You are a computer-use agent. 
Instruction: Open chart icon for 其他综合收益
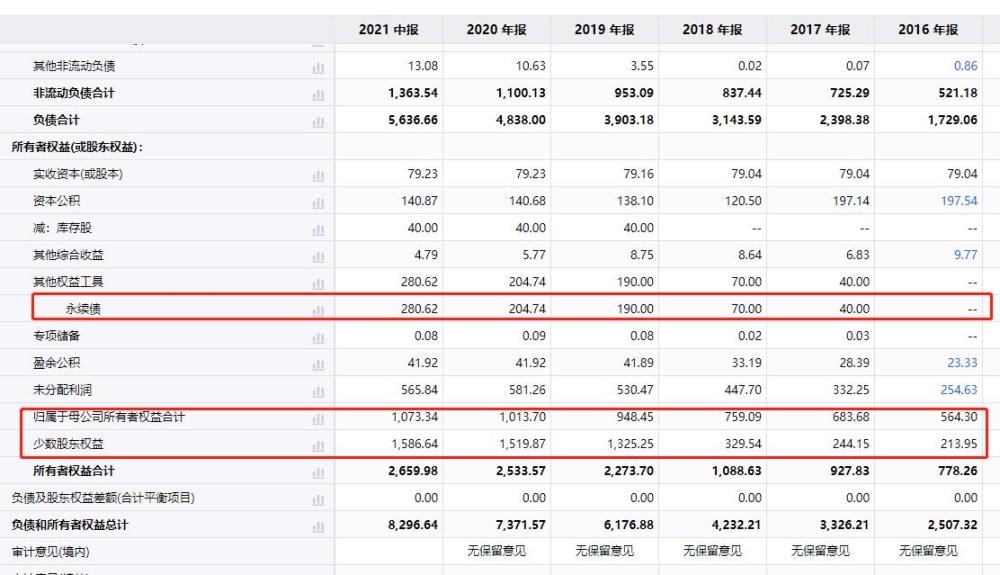coord(318,256)
